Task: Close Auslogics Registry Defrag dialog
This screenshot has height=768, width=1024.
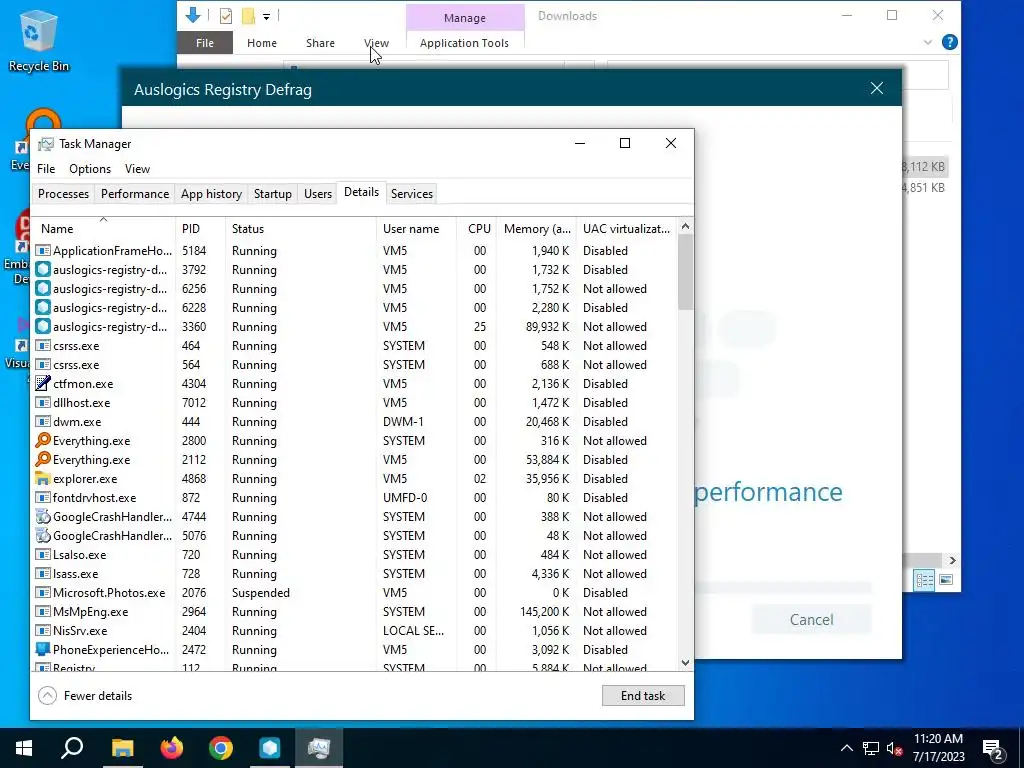Action: tap(876, 88)
